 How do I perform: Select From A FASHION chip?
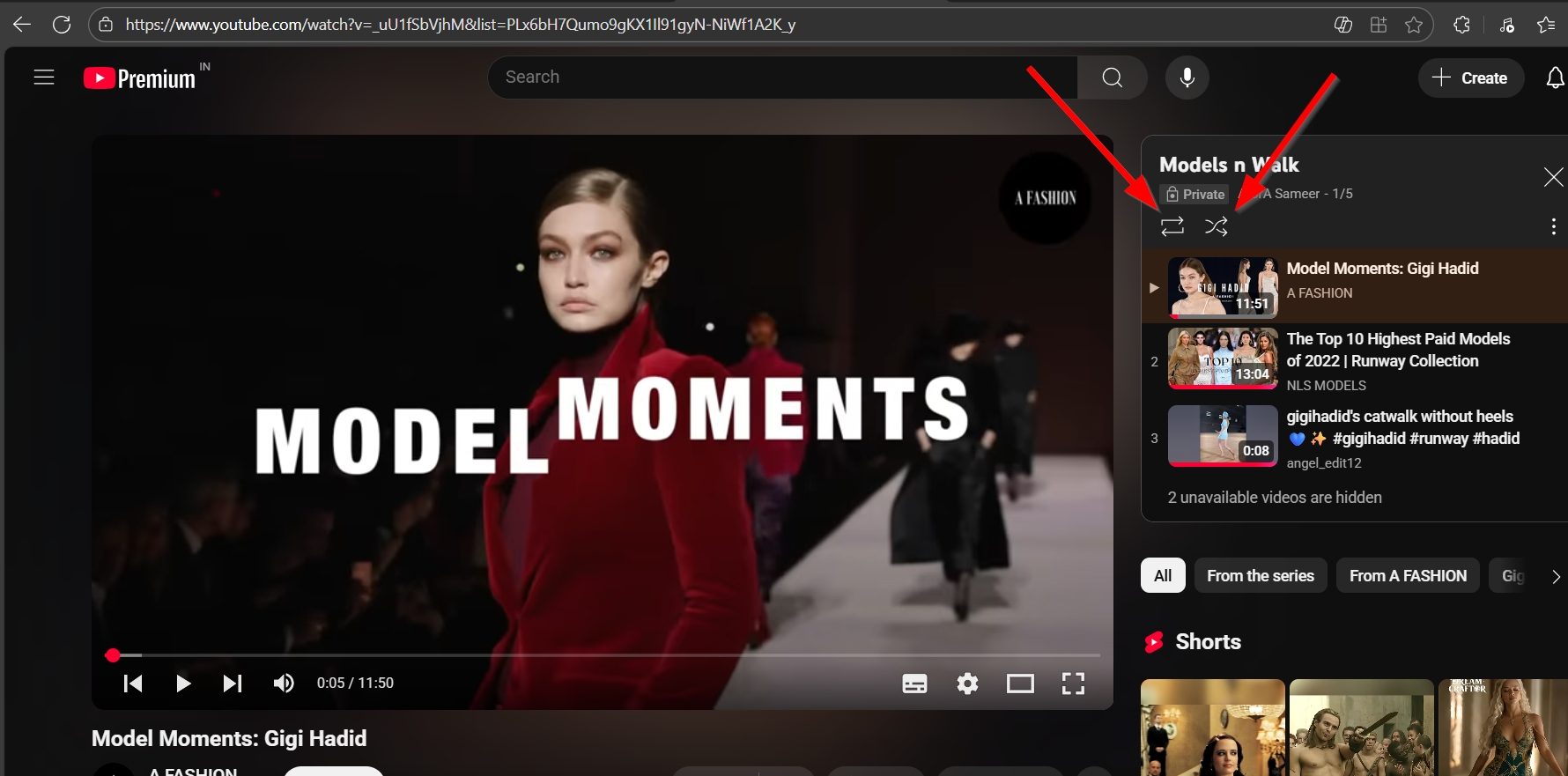(1408, 575)
